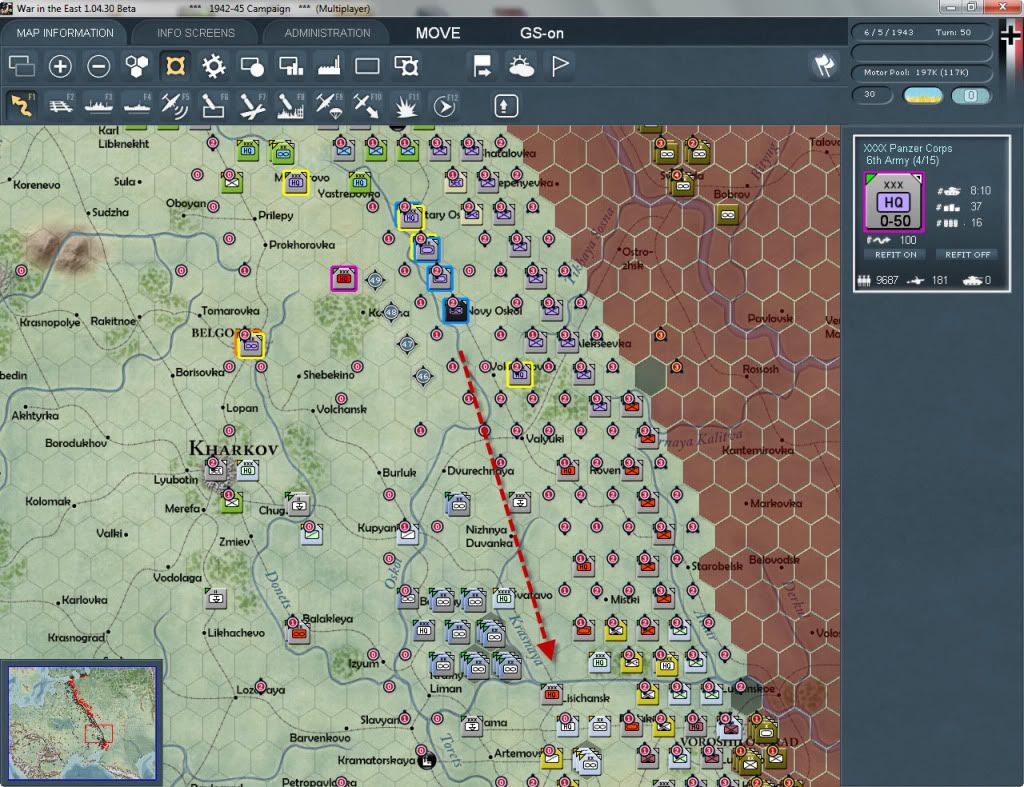Click the overlapping windows icon in the top toolbar
This screenshot has height=787, width=1024.
22,66
